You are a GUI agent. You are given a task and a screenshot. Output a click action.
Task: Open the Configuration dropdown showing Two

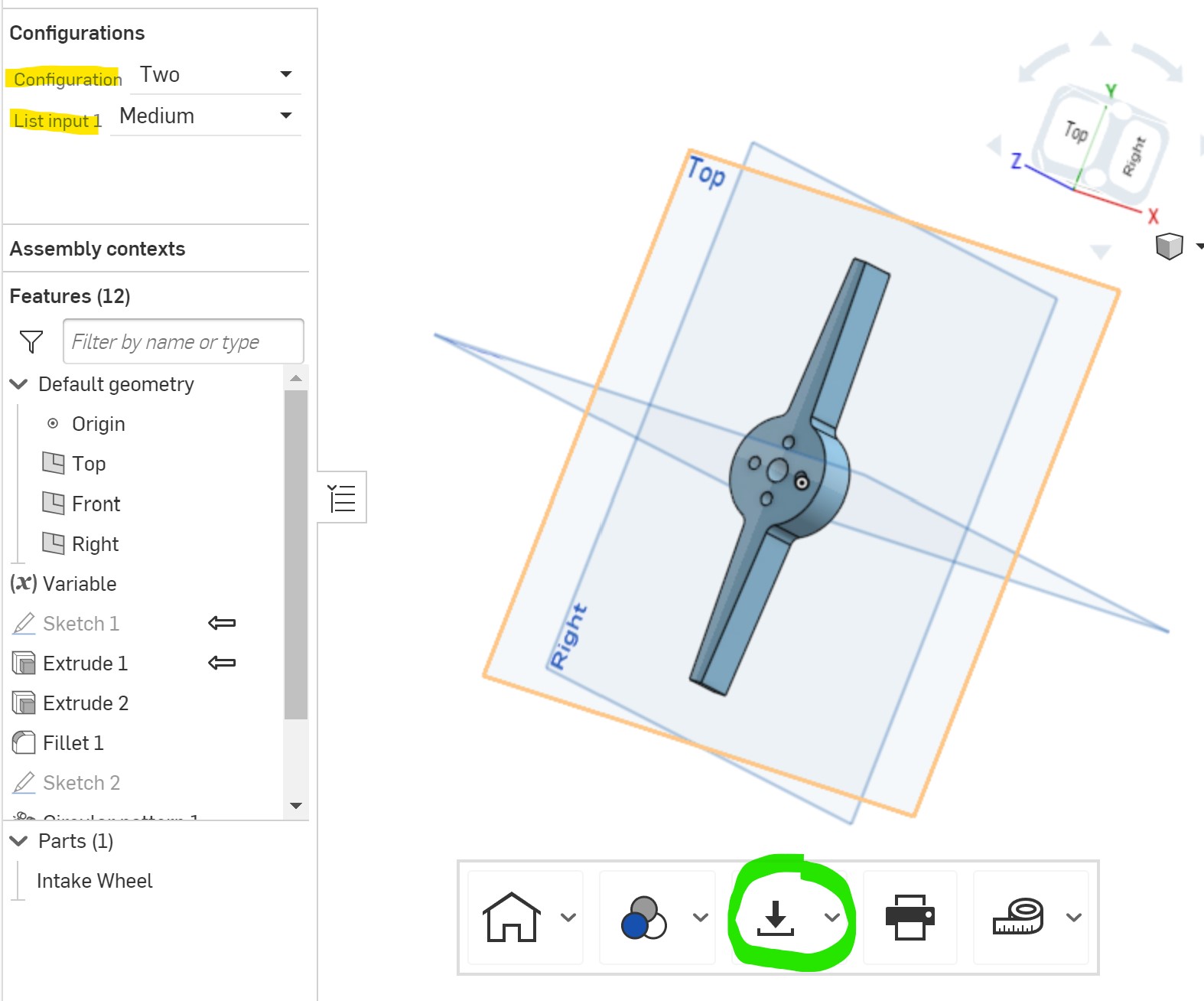point(216,75)
